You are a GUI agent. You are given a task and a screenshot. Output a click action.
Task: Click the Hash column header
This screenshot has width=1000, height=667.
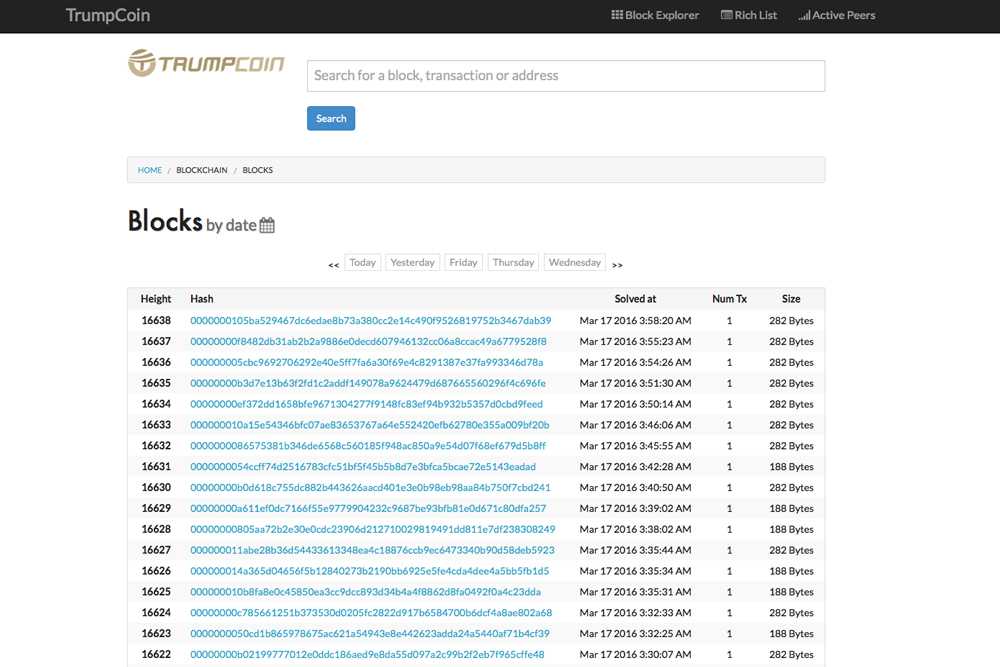coord(202,299)
